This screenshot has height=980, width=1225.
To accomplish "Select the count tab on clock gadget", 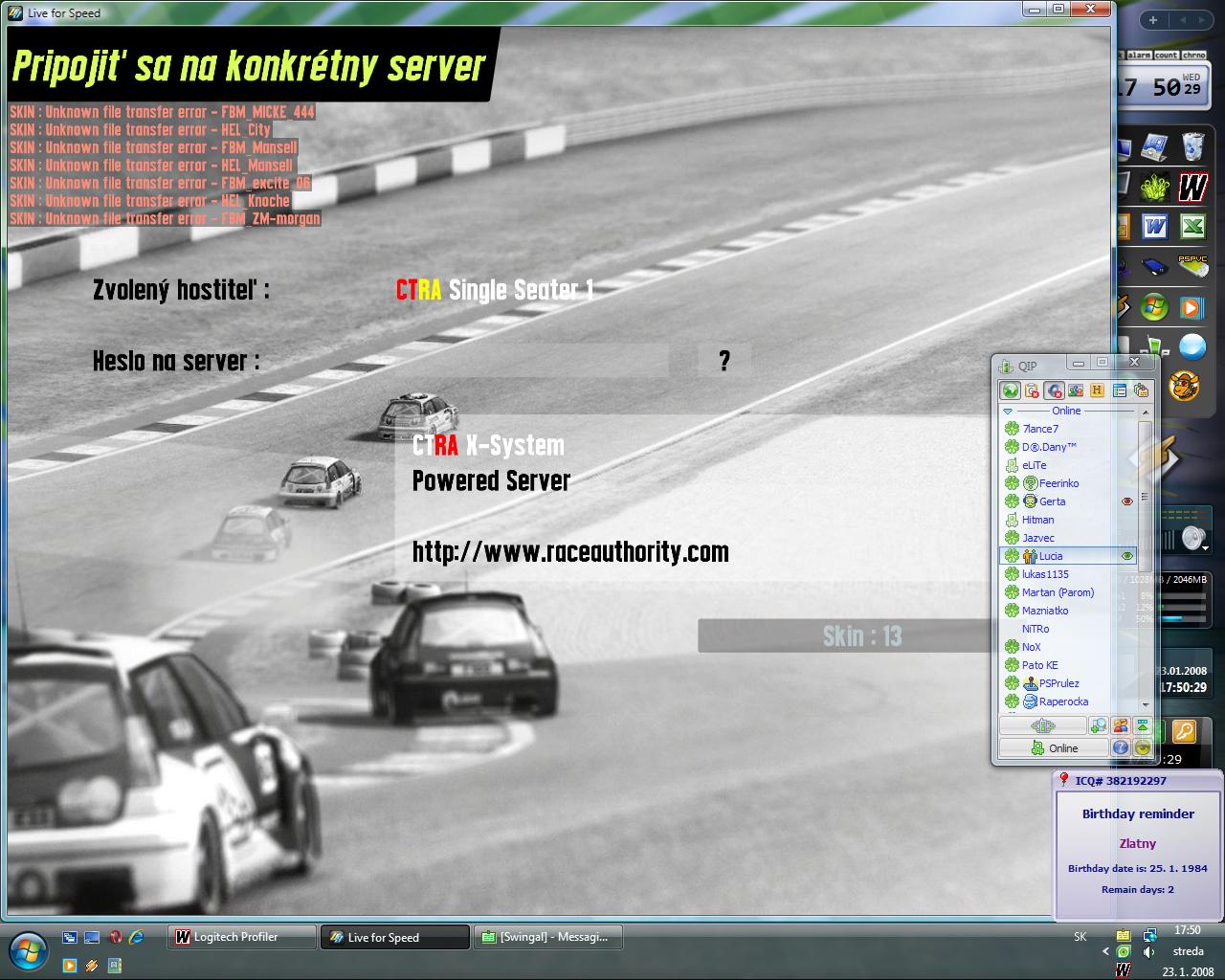I will (x=1166, y=56).
